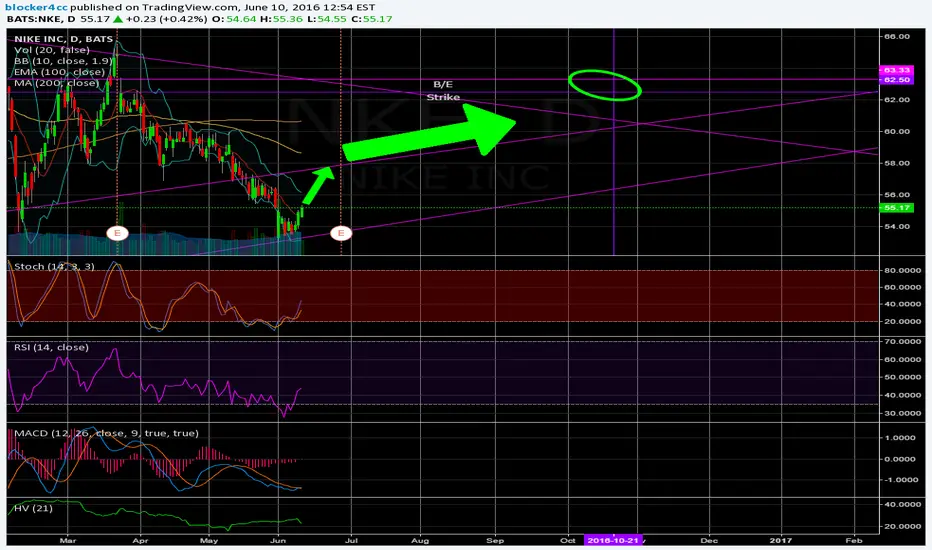Viewport: 932px width, 550px height.
Task: Select the BB (10, close, 1.9) indicator legend
Action: [64, 61]
